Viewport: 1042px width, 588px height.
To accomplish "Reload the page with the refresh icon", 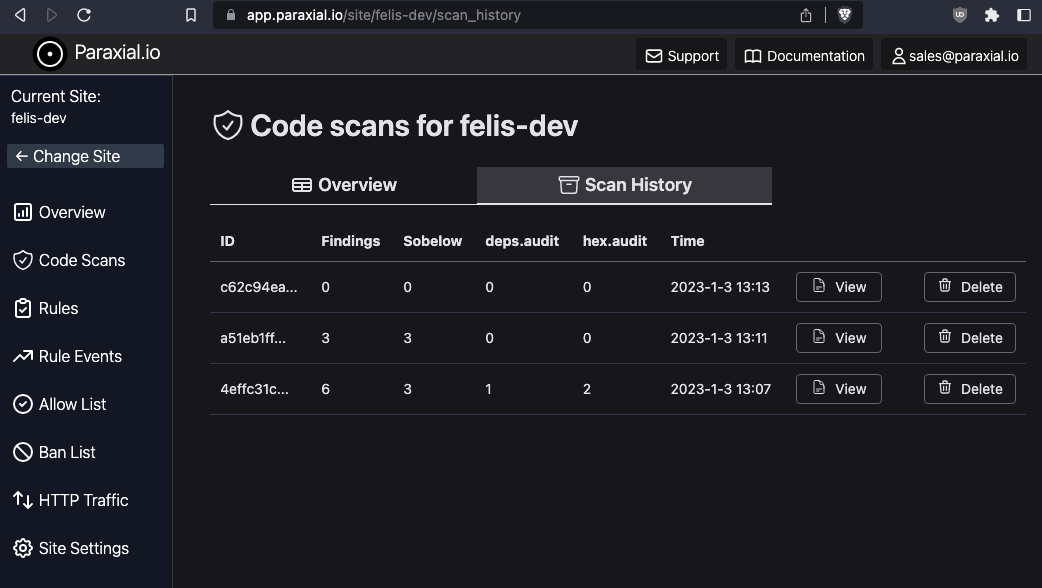I will [84, 15].
